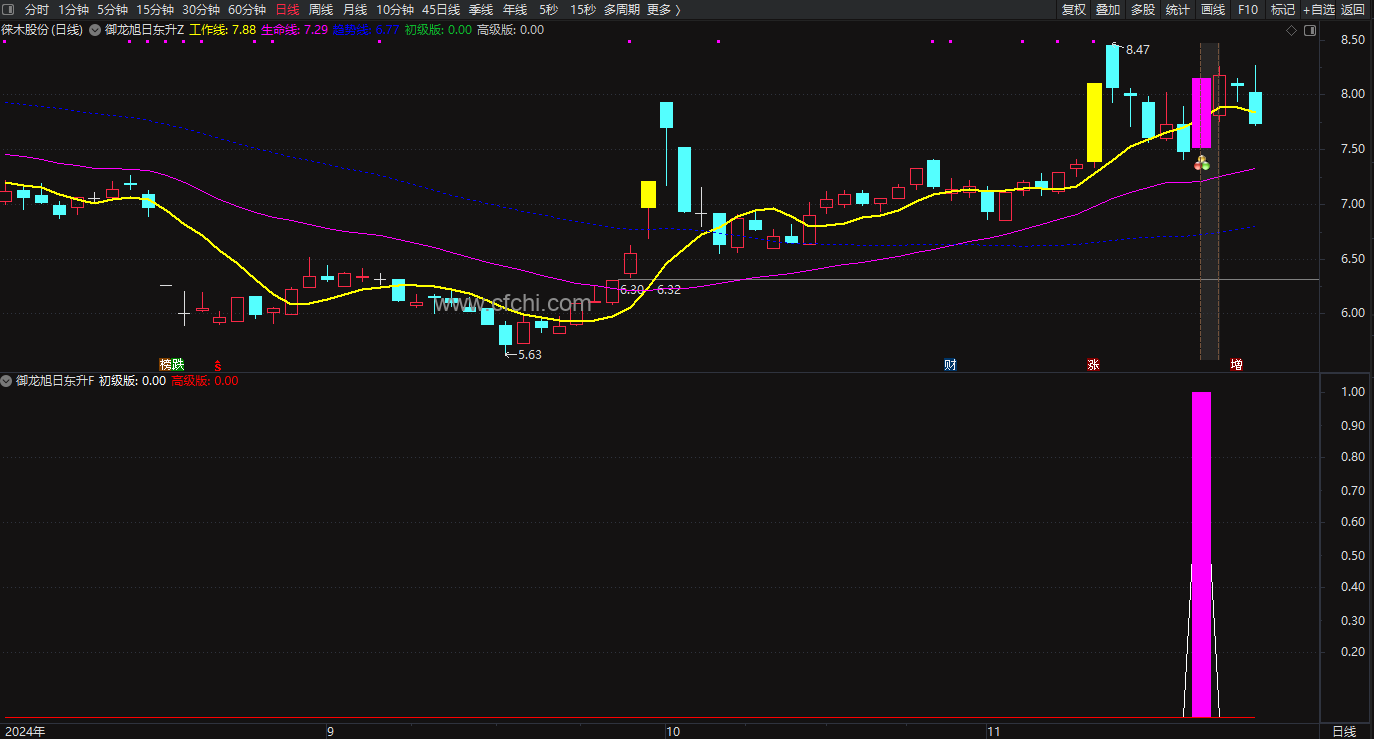This screenshot has width=1374, height=739.
Task: Click the 榜跌 event marker icon
Action: (172, 365)
